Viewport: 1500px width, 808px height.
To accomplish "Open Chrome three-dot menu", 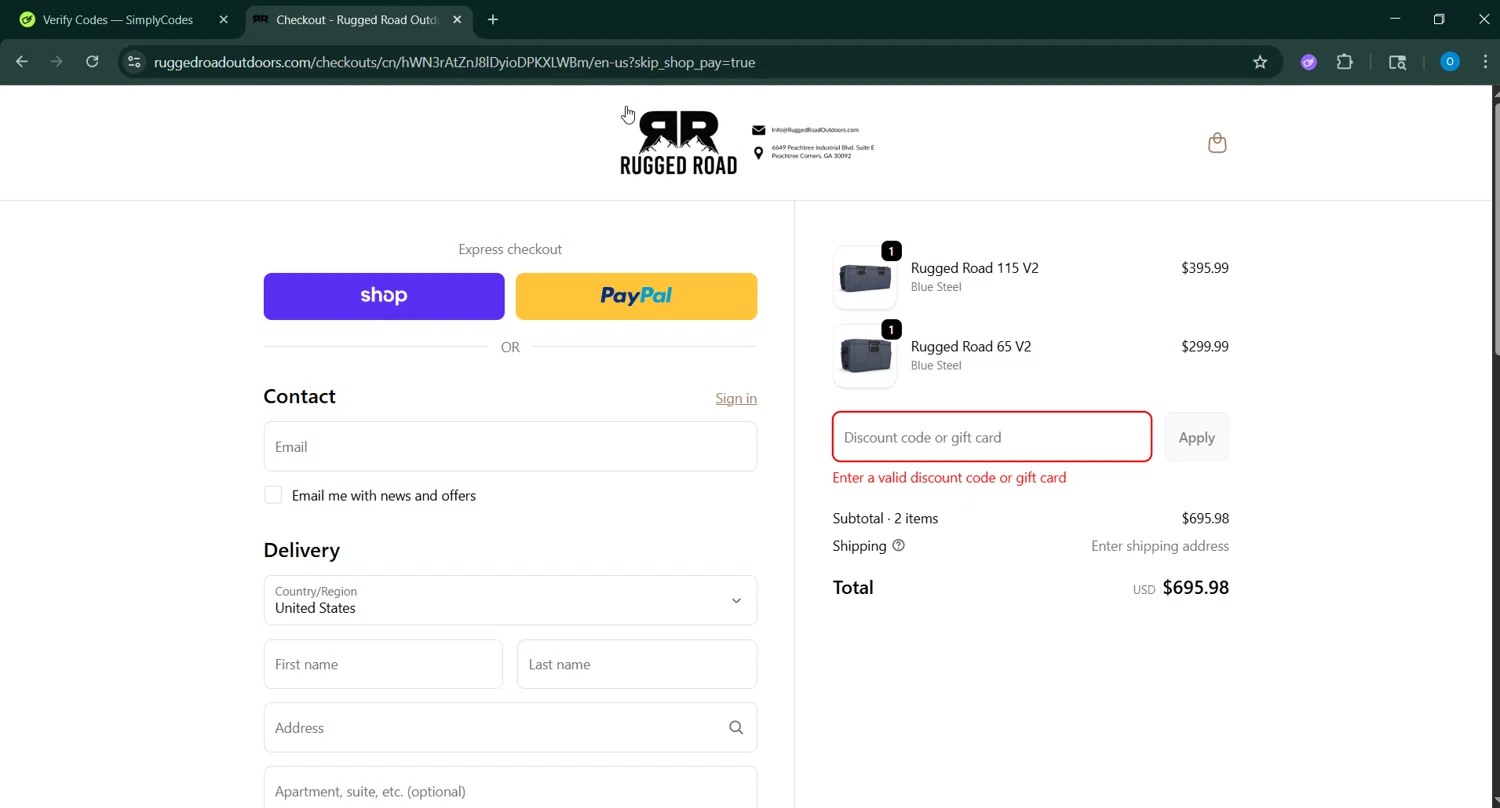I will (x=1485, y=62).
